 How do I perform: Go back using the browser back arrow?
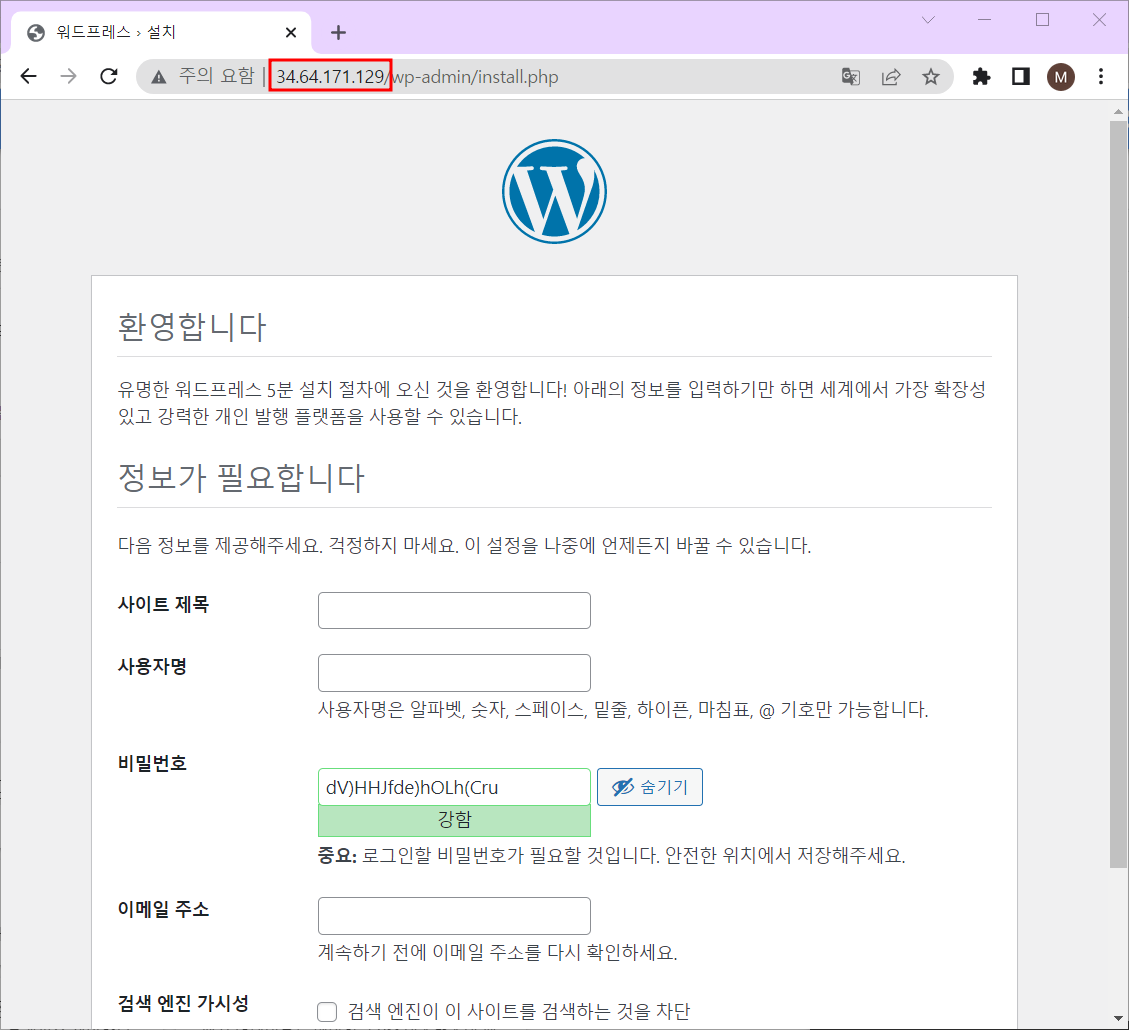tap(29, 76)
